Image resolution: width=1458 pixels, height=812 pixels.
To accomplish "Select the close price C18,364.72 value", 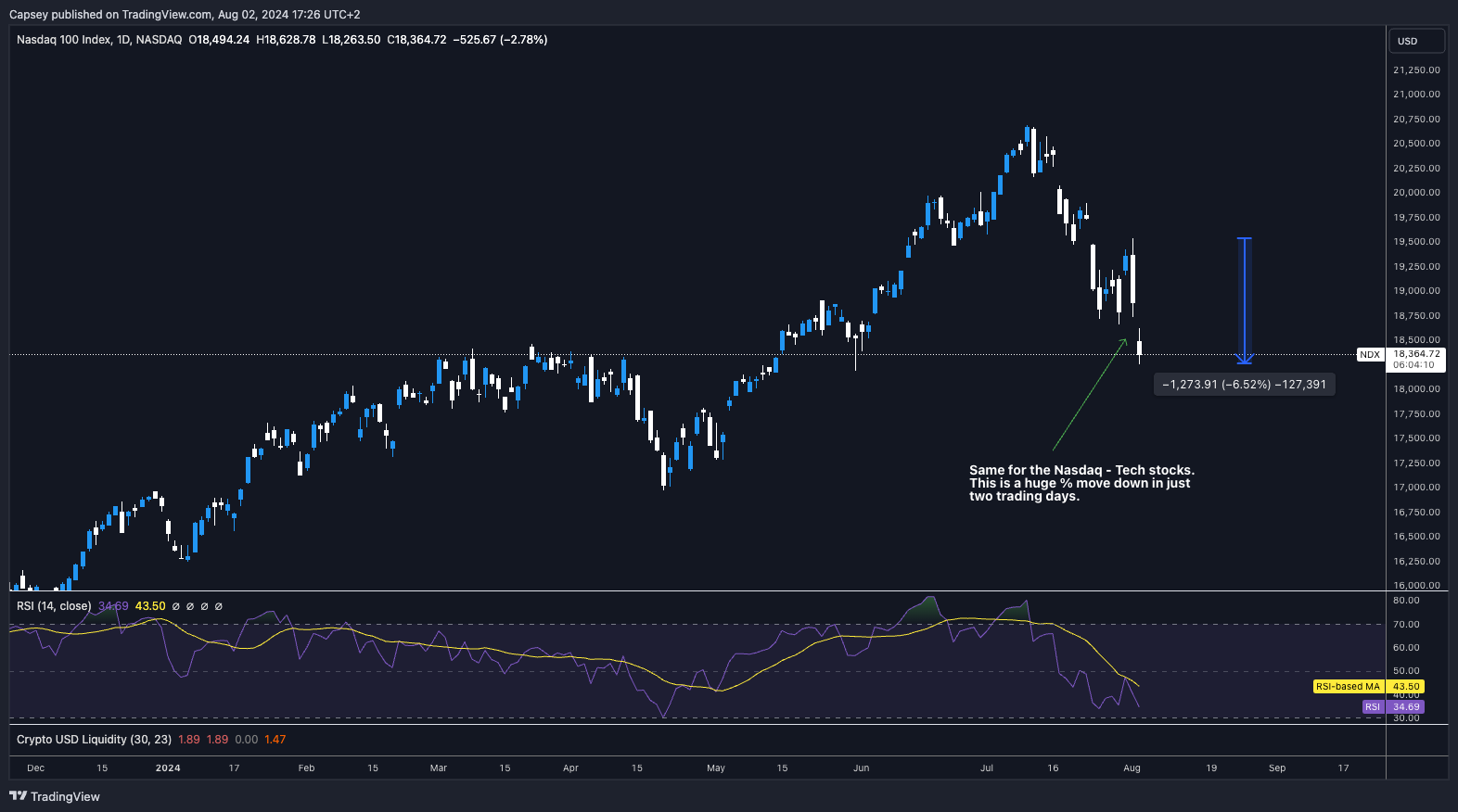I will pyautogui.click(x=416, y=40).
